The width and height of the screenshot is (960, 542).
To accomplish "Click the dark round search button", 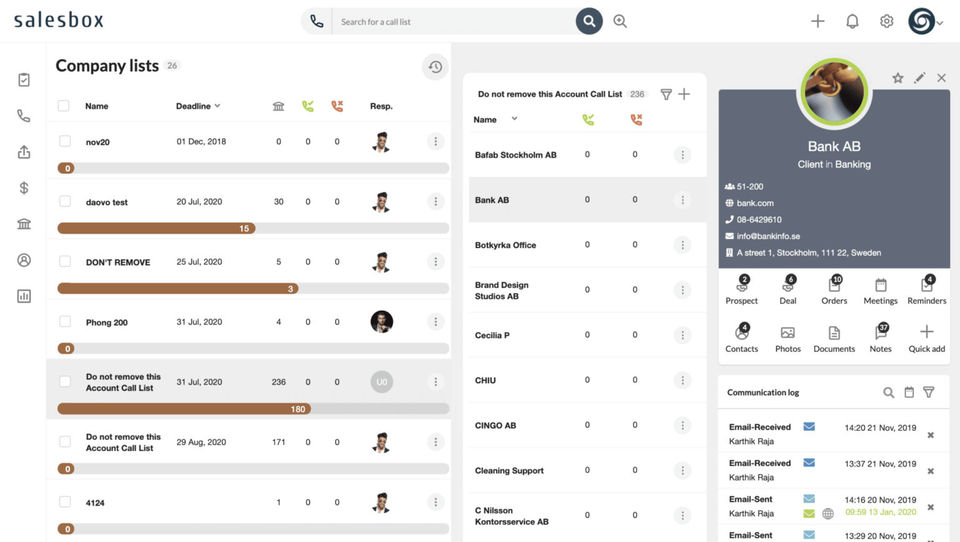I will pyautogui.click(x=589, y=21).
